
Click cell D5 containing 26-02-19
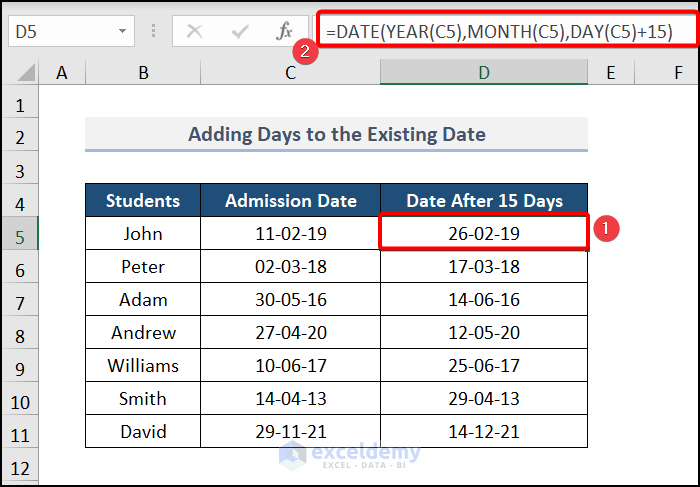484,234
